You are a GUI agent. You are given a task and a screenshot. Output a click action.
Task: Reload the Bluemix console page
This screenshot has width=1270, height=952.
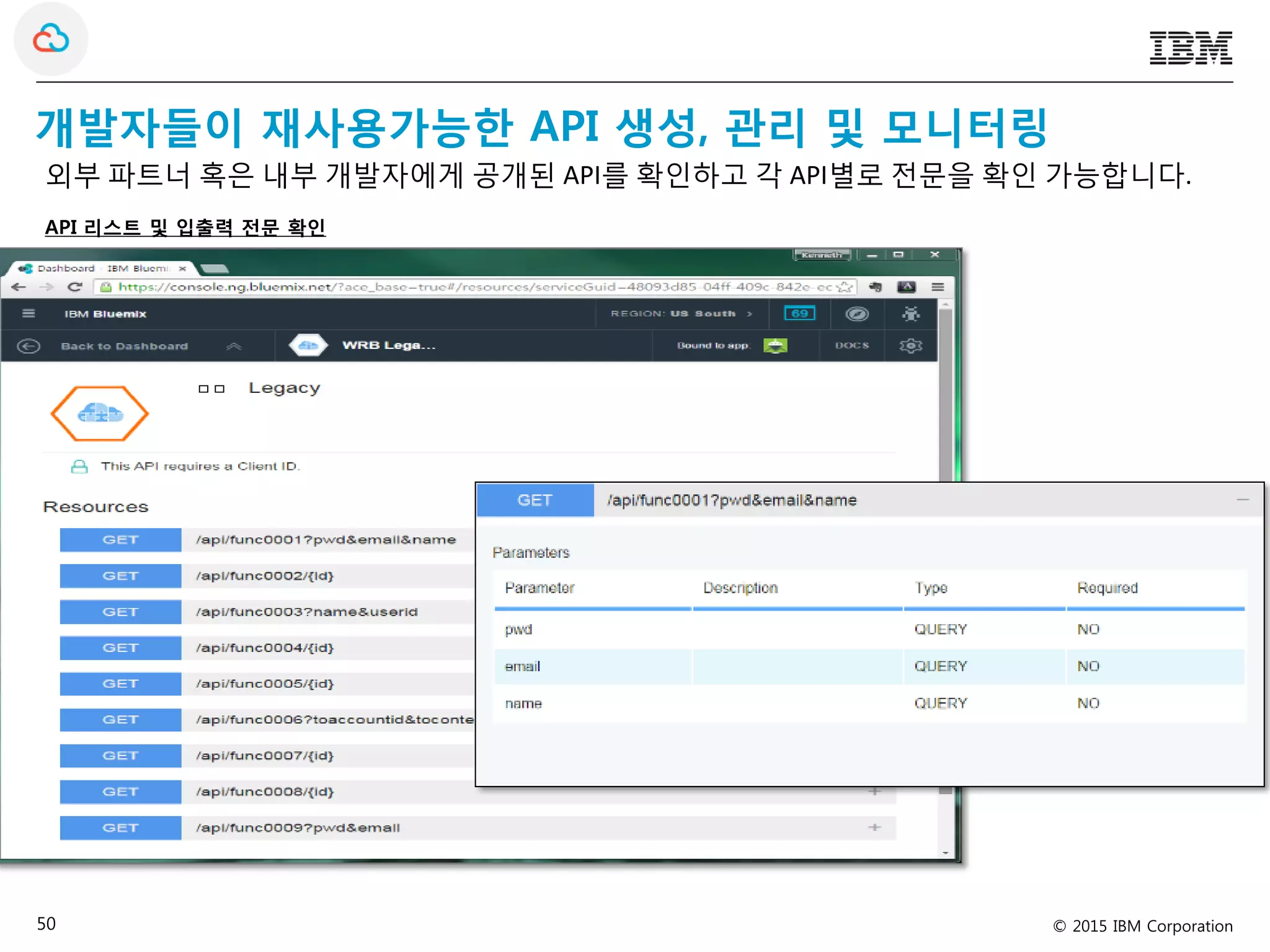(x=75, y=287)
